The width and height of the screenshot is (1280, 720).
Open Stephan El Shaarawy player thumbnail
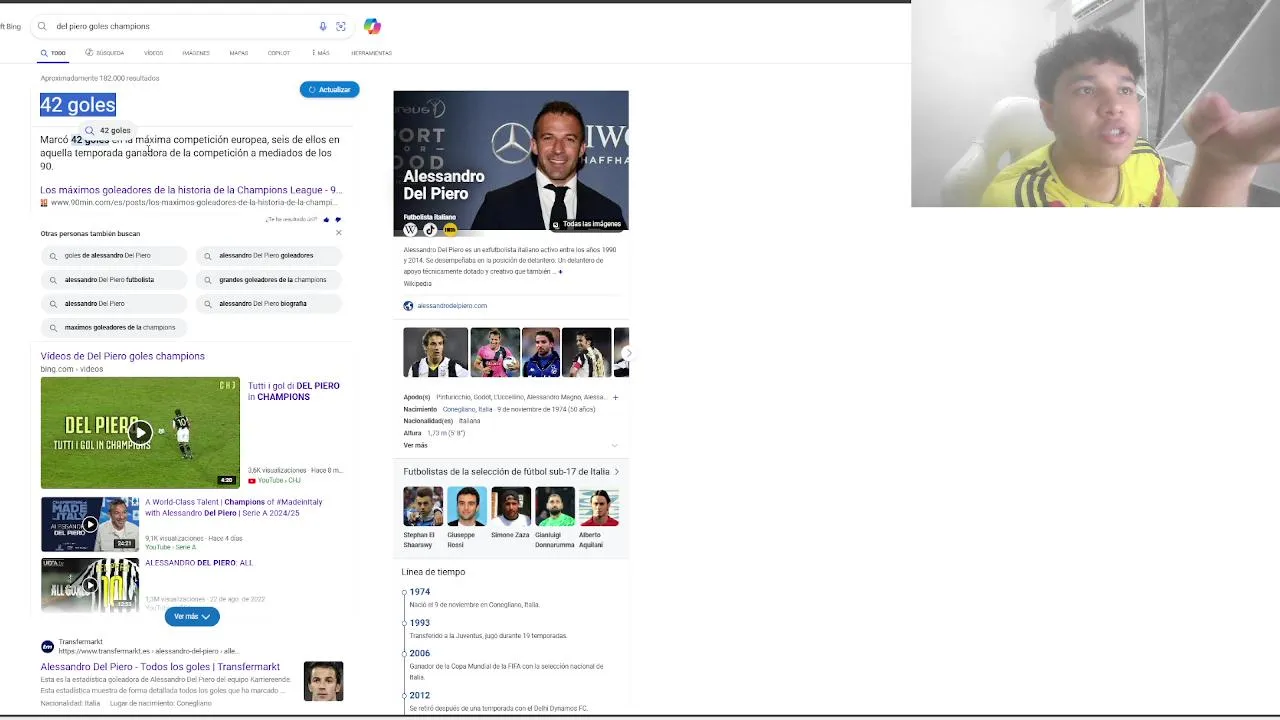click(422, 507)
